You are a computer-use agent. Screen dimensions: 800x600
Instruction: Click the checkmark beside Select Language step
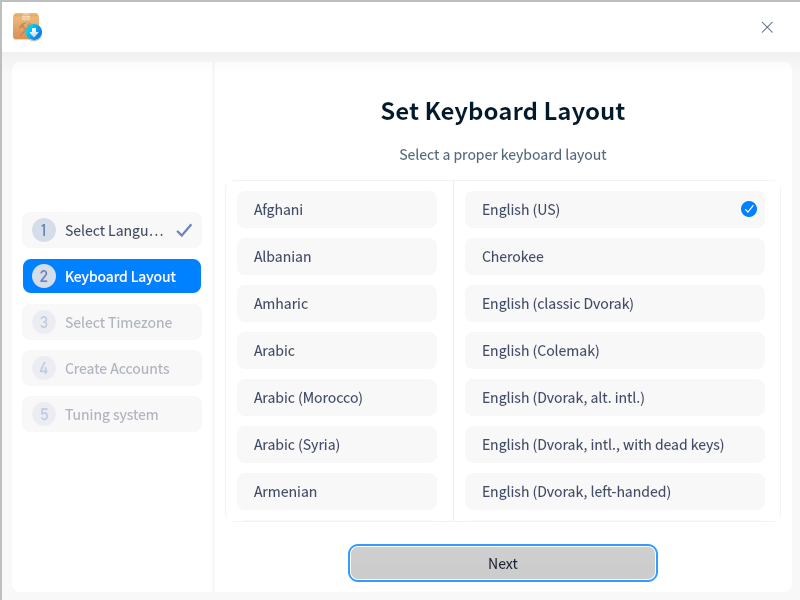[x=184, y=230]
